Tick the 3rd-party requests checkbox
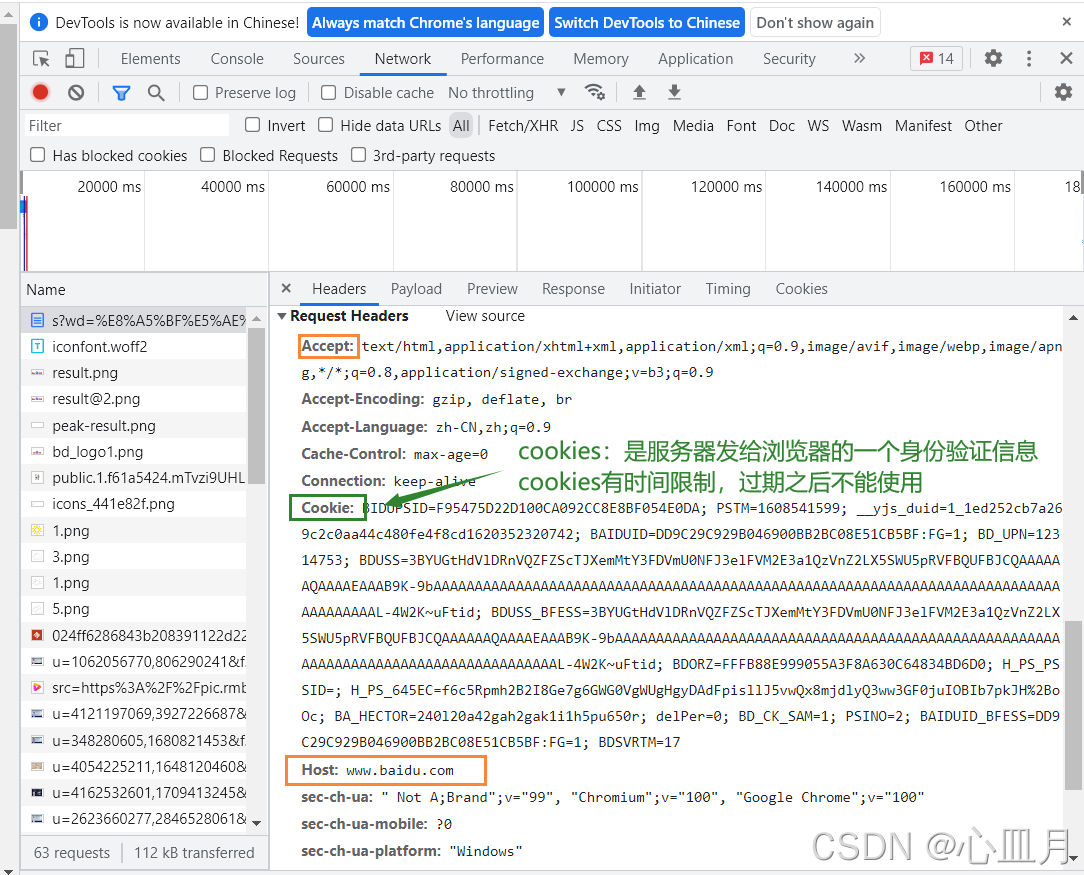Image resolution: width=1084 pixels, height=875 pixels. pyautogui.click(x=358, y=155)
